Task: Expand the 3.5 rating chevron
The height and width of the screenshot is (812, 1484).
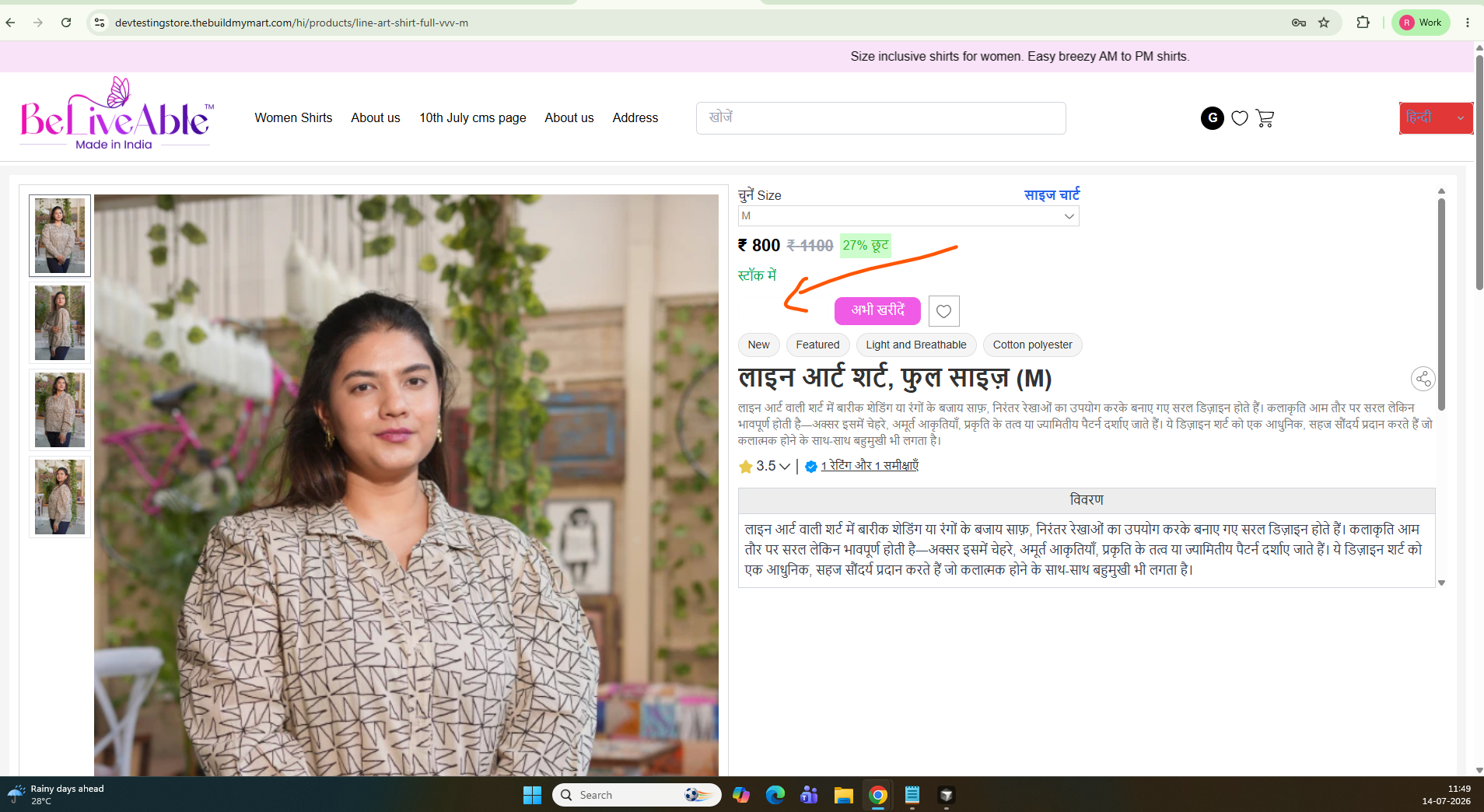Action: click(x=784, y=467)
